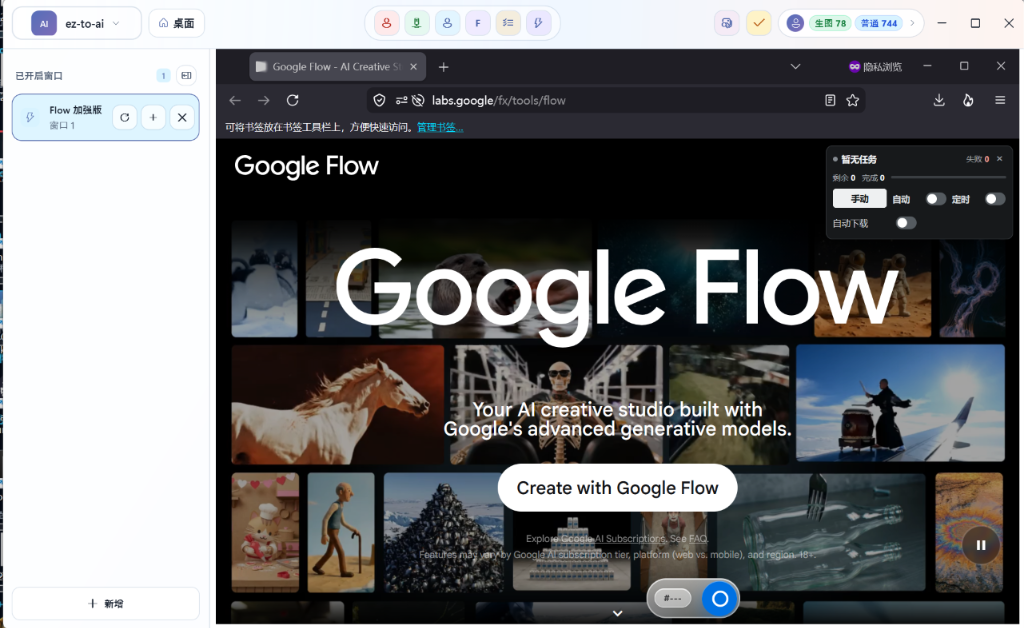Click the gray #--- label in floating pill
The image size is (1024, 628).
click(x=673, y=599)
